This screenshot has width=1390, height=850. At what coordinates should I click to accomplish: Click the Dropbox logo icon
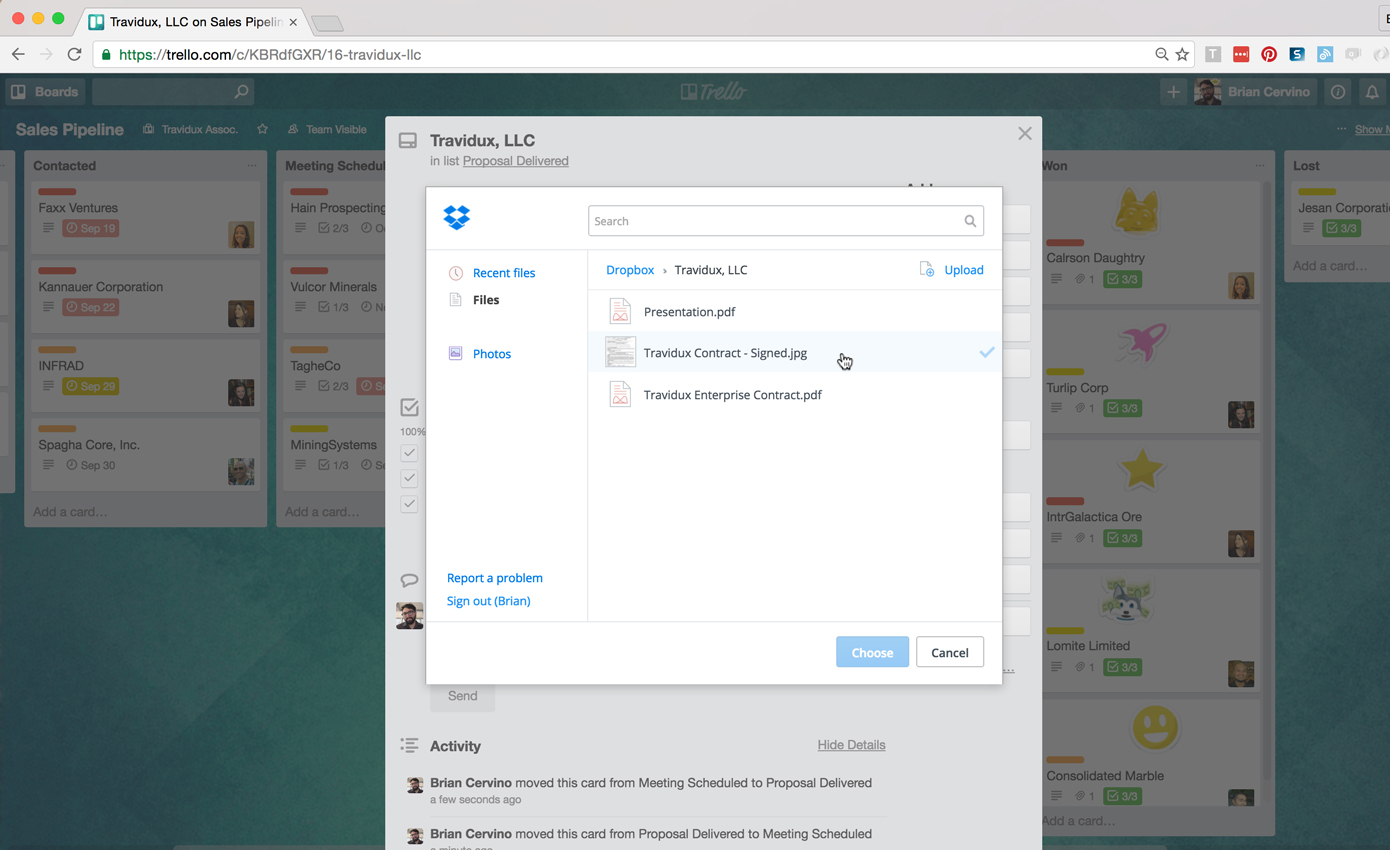pyautogui.click(x=457, y=218)
